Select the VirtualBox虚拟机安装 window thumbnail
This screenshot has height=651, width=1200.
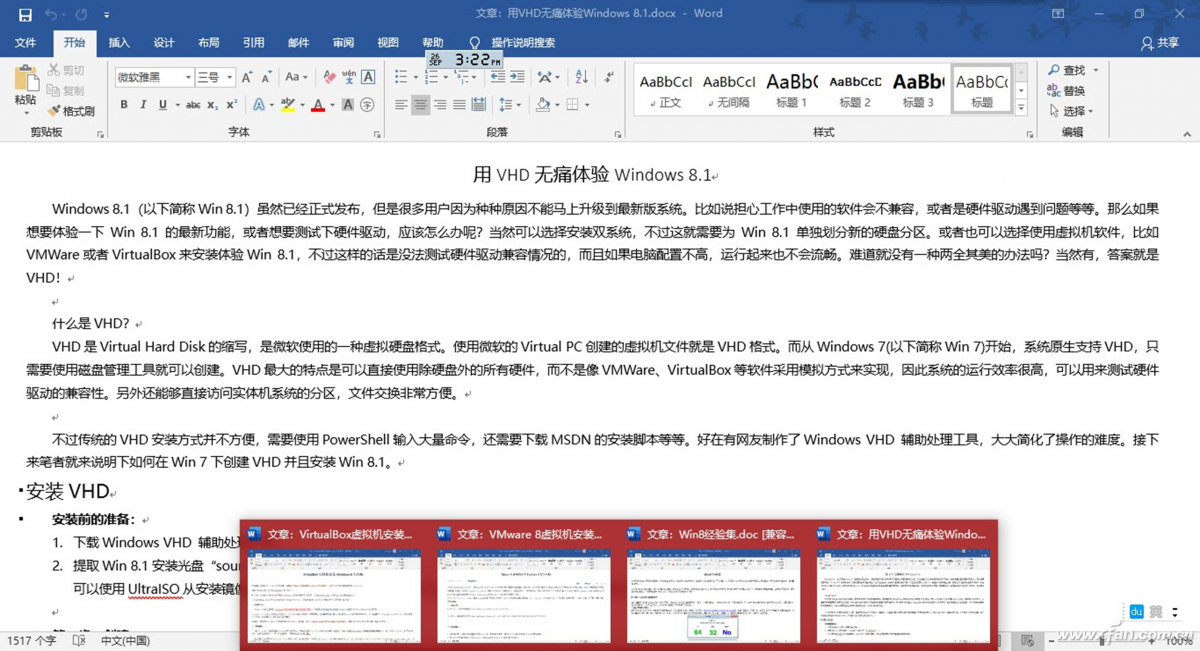pyautogui.click(x=335, y=584)
